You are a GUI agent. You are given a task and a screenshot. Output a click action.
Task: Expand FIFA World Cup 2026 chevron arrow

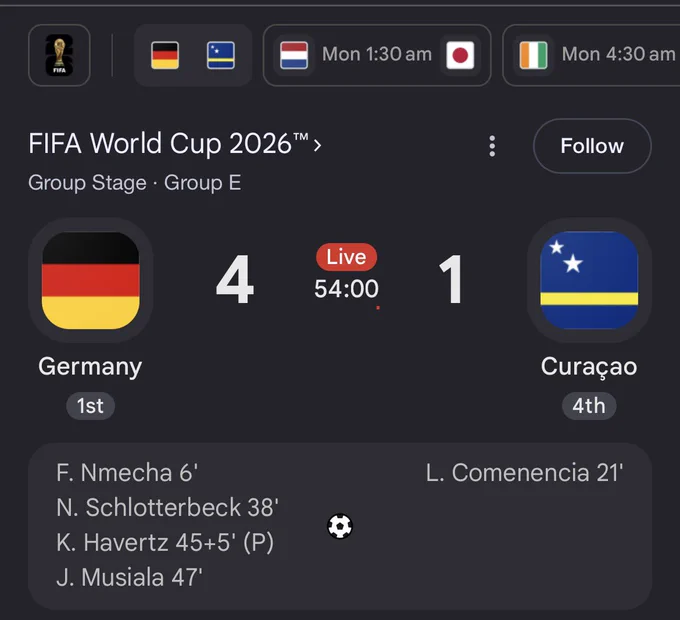click(x=317, y=145)
